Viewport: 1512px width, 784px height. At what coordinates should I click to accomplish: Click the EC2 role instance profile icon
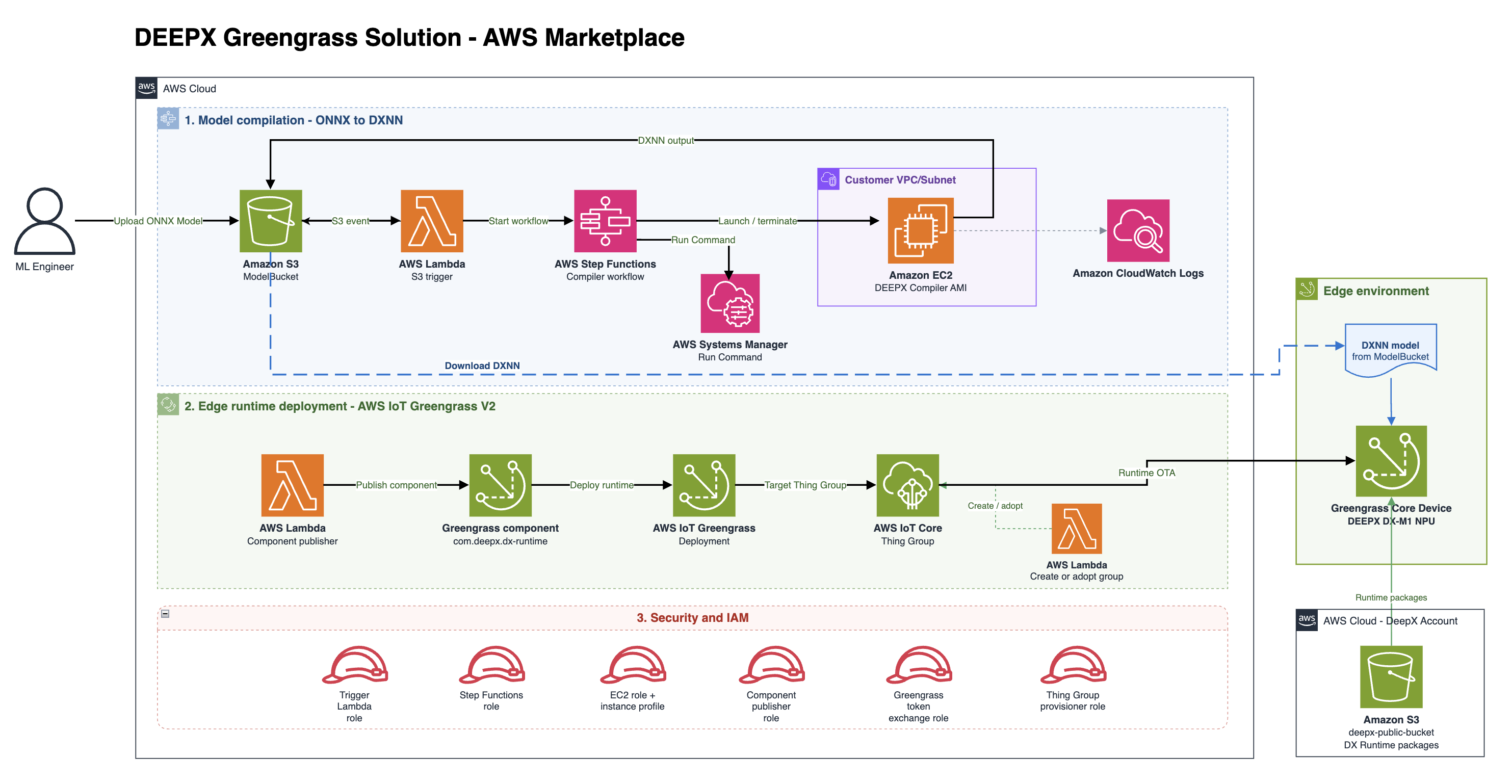(x=633, y=665)
